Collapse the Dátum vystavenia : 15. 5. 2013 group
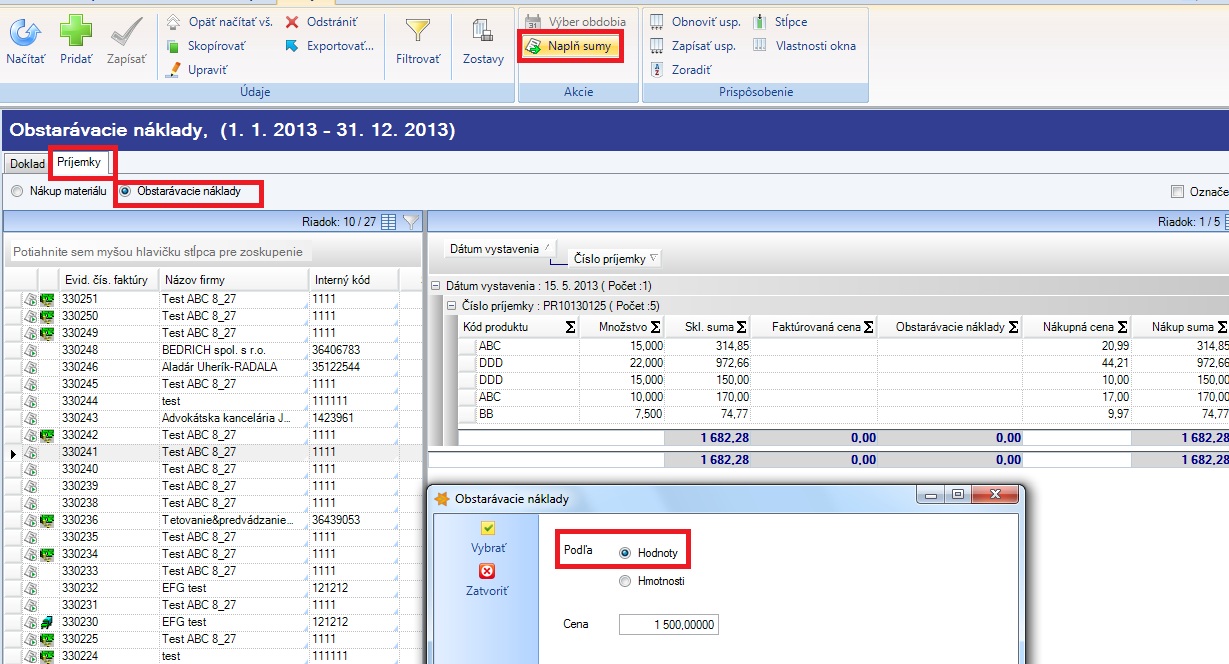This screenshot has height=664, width=1229. [x=435, y=286]
